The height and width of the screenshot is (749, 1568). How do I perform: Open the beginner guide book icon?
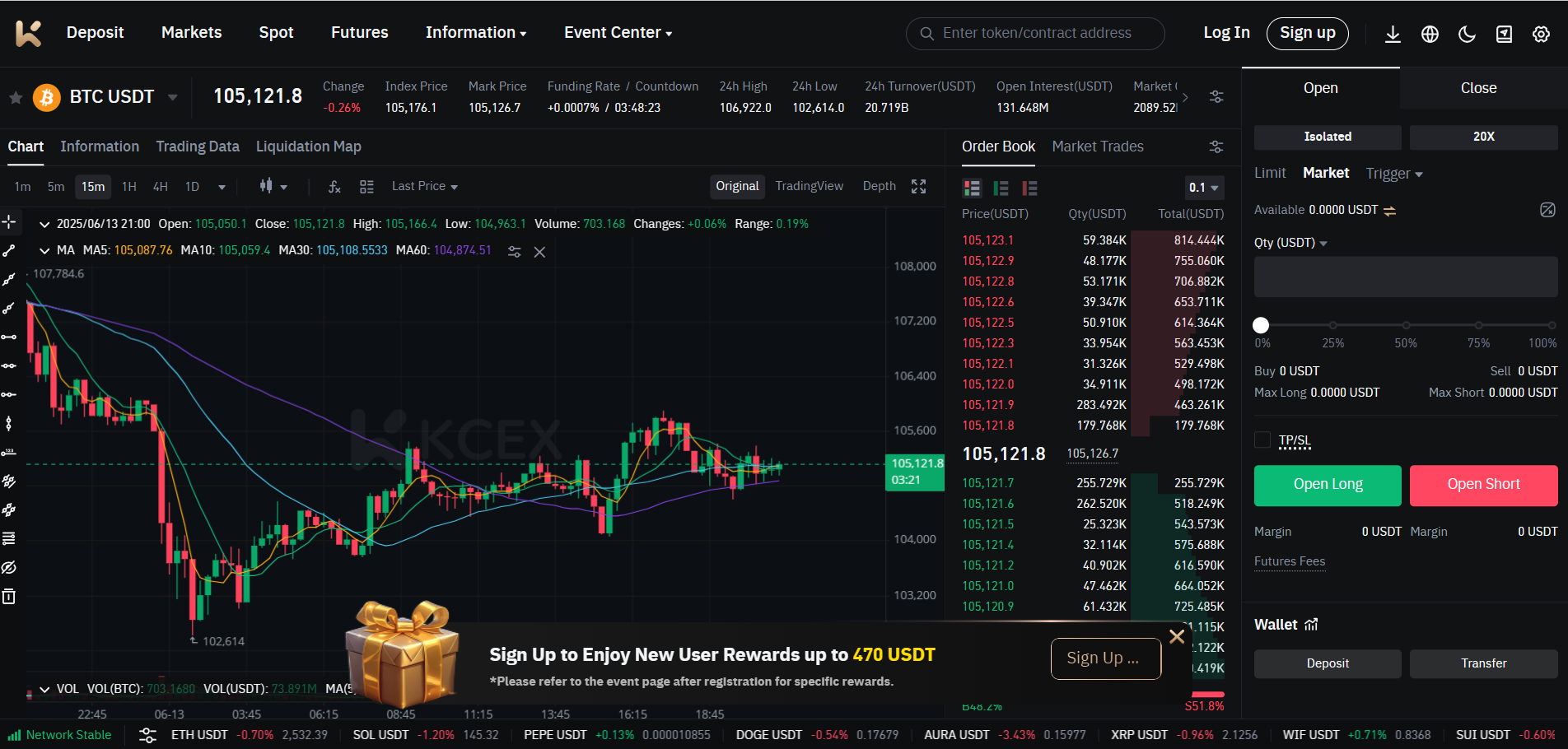[x=1504, y=34]
